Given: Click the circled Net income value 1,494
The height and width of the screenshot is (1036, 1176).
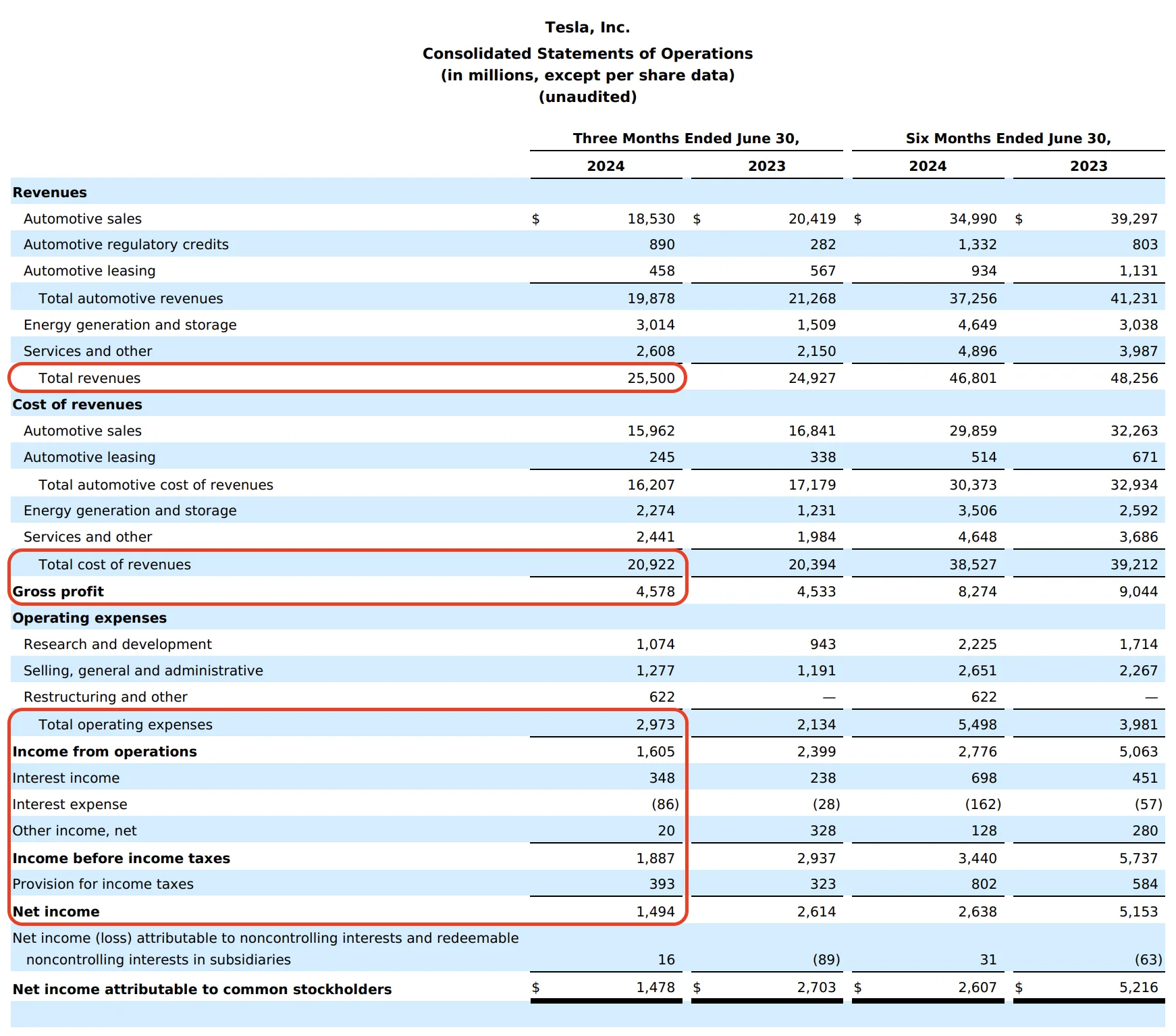Looking at the screenshot, I should pyautogui.click(x=655, y=911).
